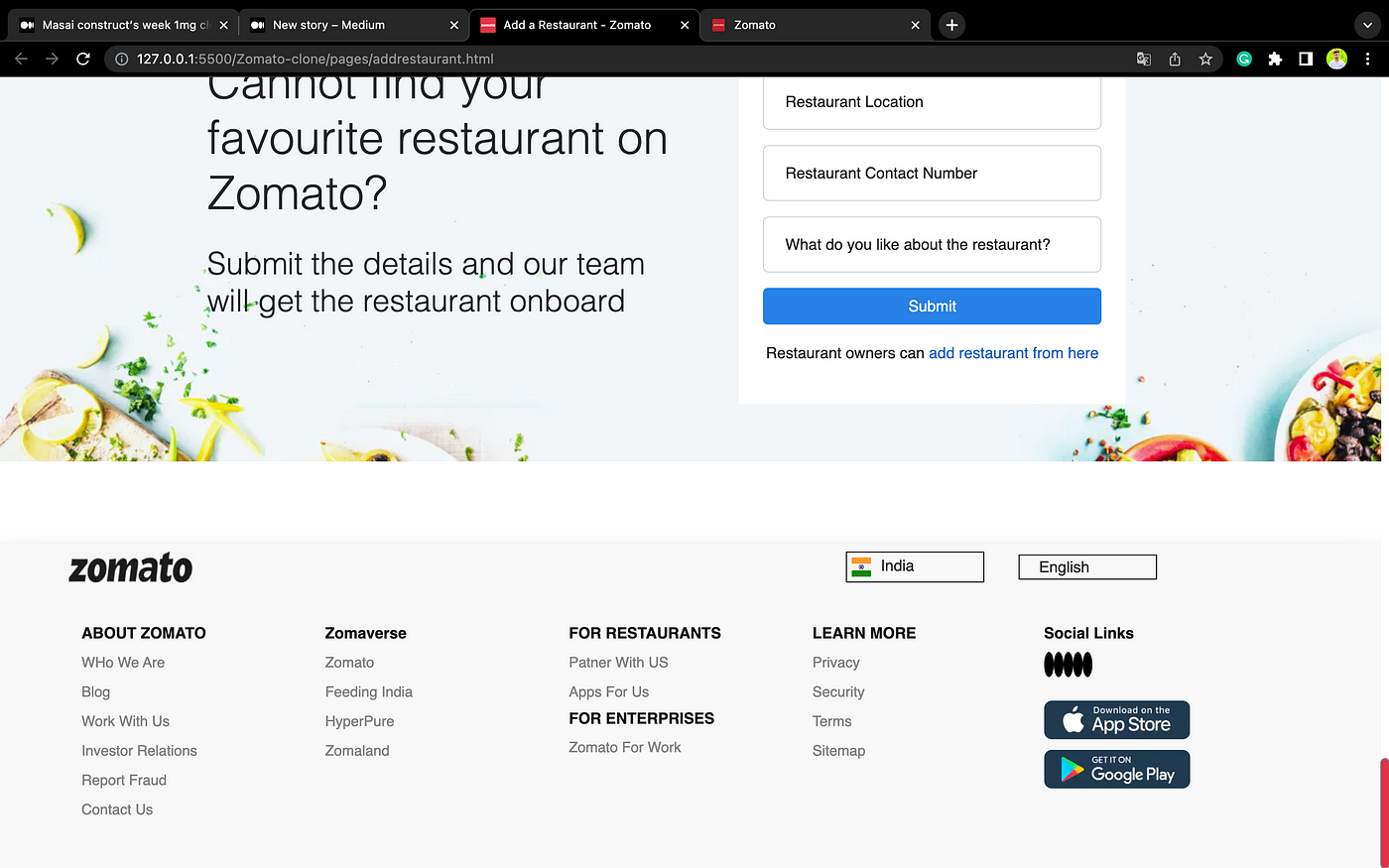The width and height of the screenshot is (1389, 868).
Task: Open the Zomato For Work link
Action: point(625,748)
